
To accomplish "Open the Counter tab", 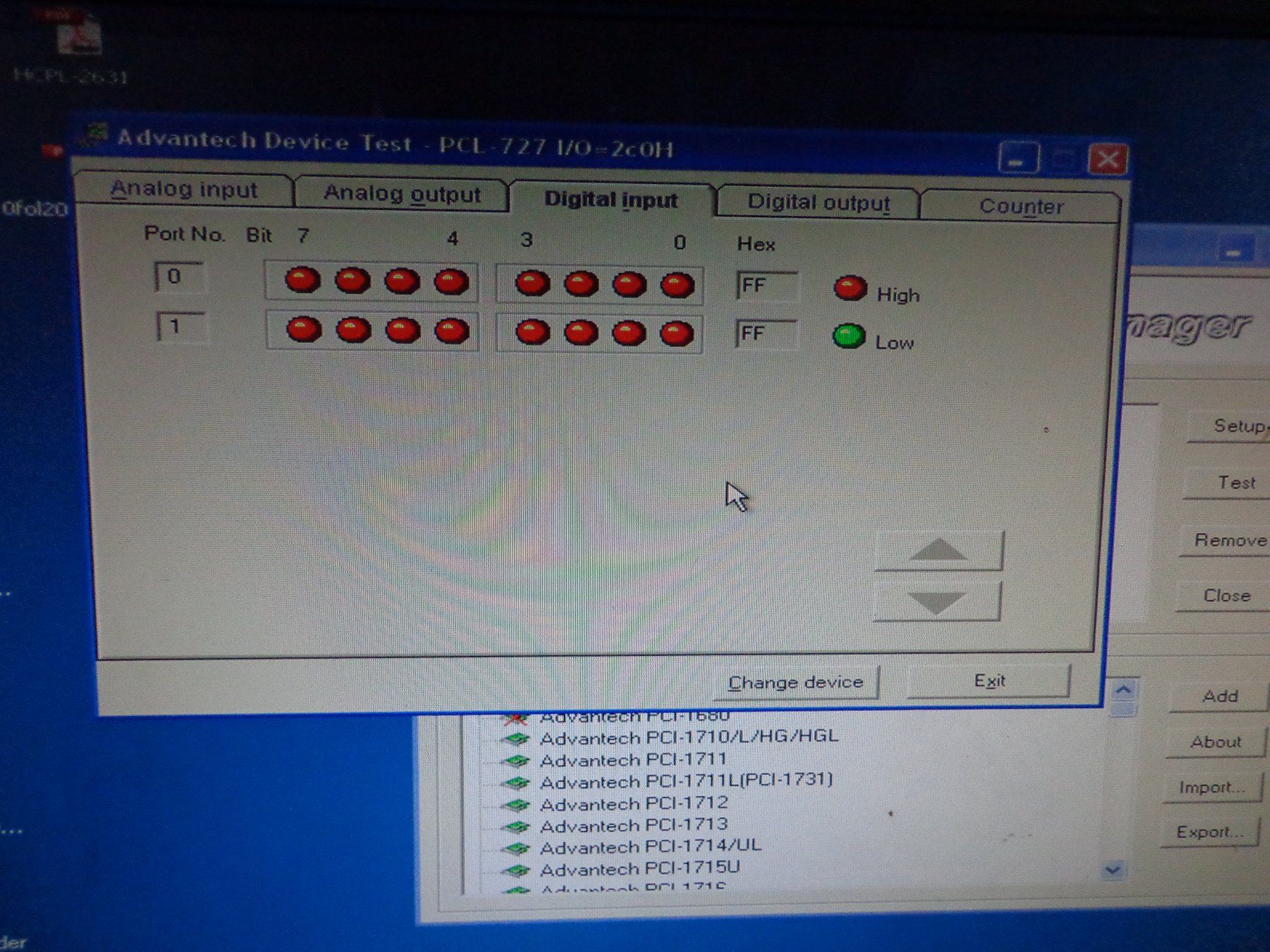I will (x=1020, y=206).
